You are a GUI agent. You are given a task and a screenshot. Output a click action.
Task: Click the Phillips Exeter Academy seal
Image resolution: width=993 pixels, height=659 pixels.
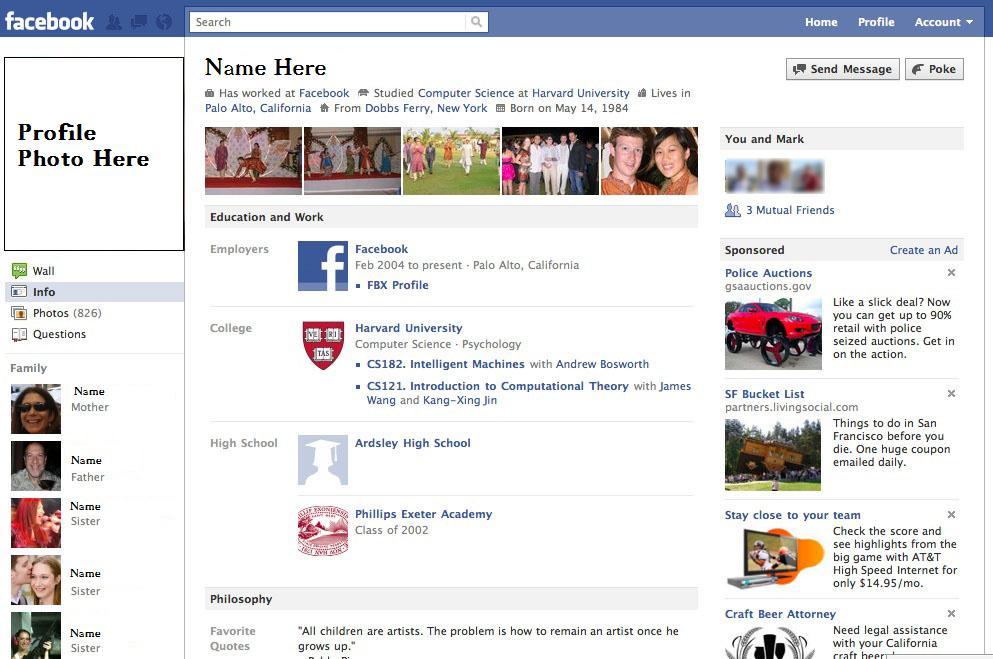(x=323, y=530)
